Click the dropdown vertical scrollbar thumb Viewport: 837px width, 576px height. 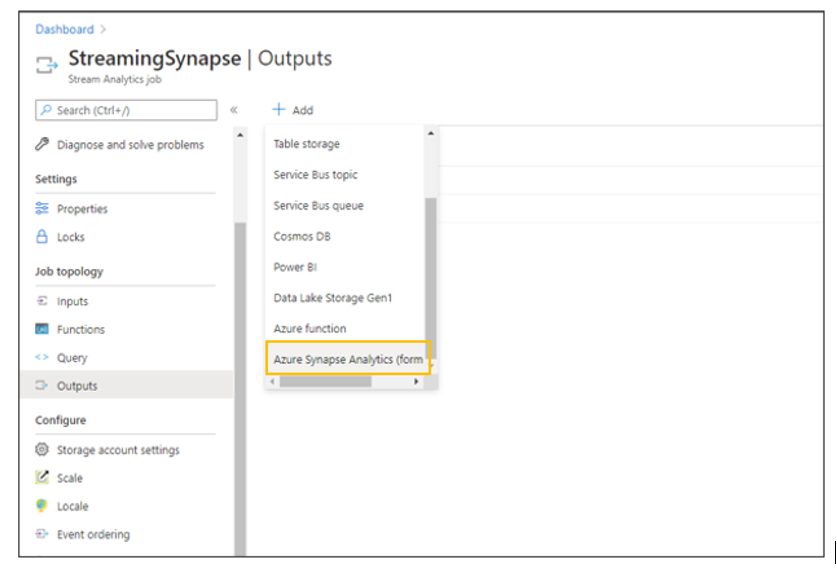point(431,278)
